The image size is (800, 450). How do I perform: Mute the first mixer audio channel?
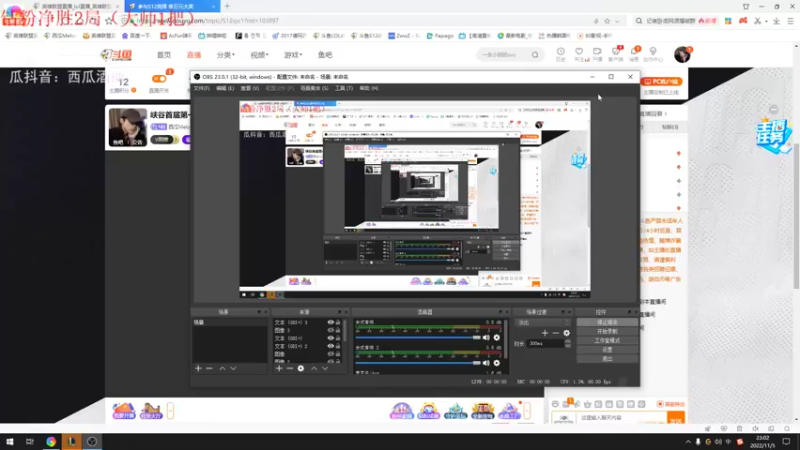pos(486,337)
